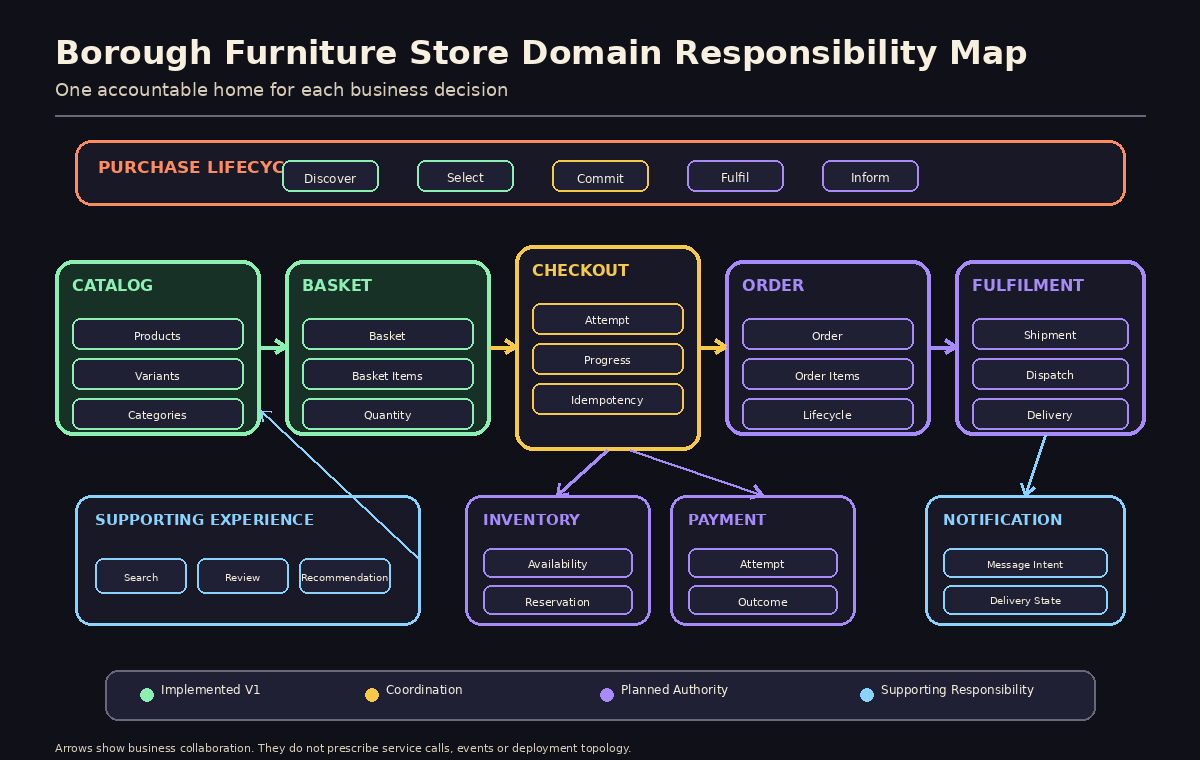Click the INVENTORY domain heading
This screenshot has width=1200, height=760.
click(x=531, y=520)
